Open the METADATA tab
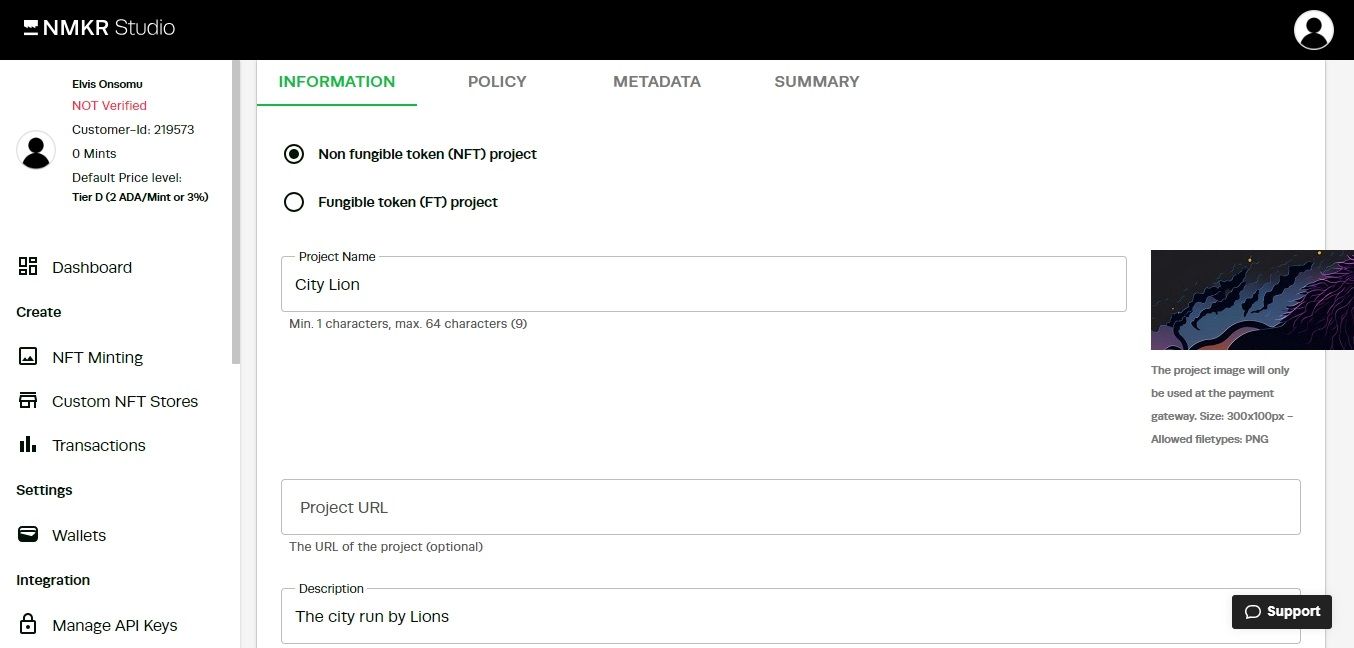The height and width of the screenshot is (648, 1354). 656,81
